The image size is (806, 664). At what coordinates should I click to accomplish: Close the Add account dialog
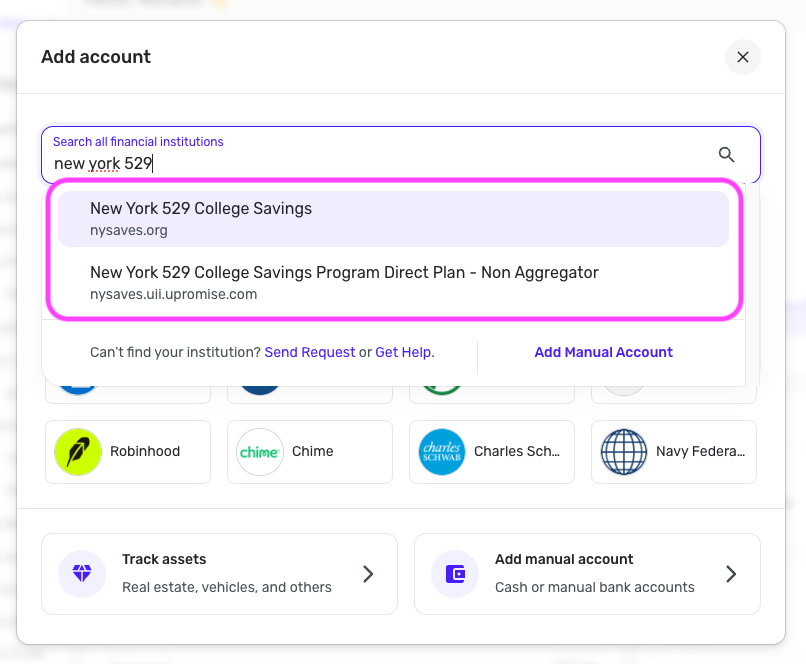743,57
